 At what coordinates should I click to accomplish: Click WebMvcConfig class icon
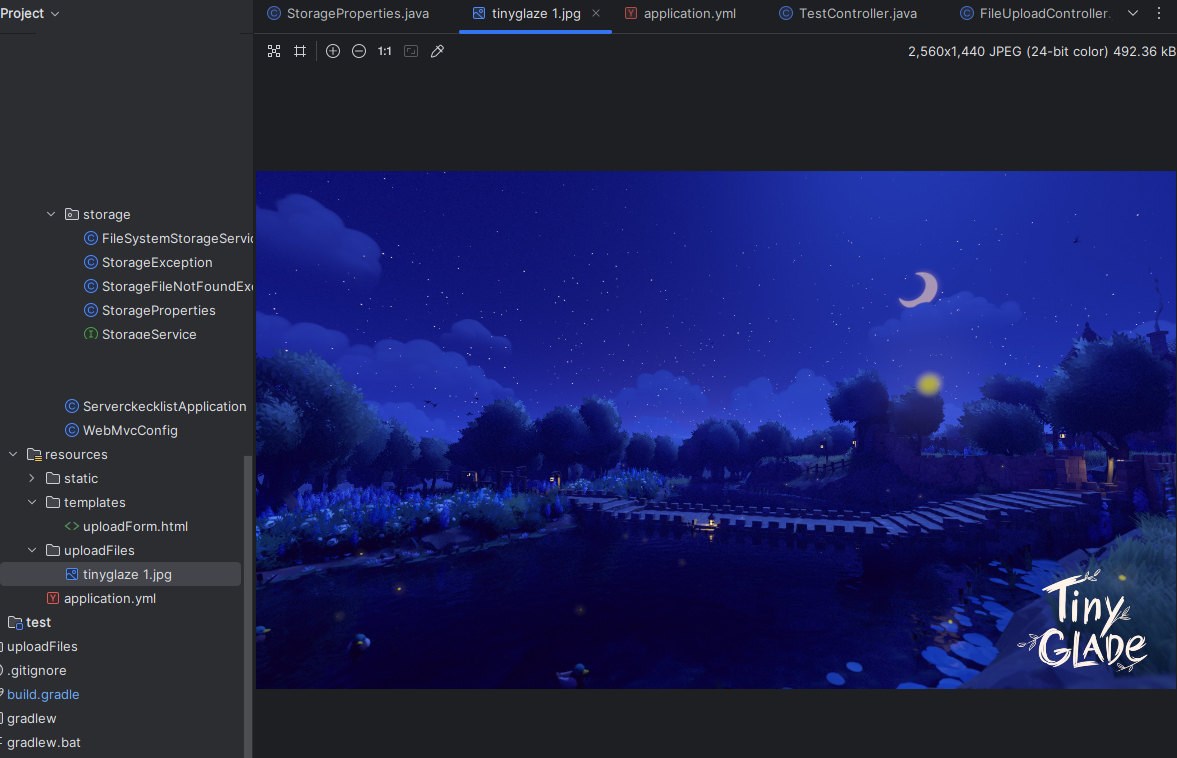click(72, 431)
